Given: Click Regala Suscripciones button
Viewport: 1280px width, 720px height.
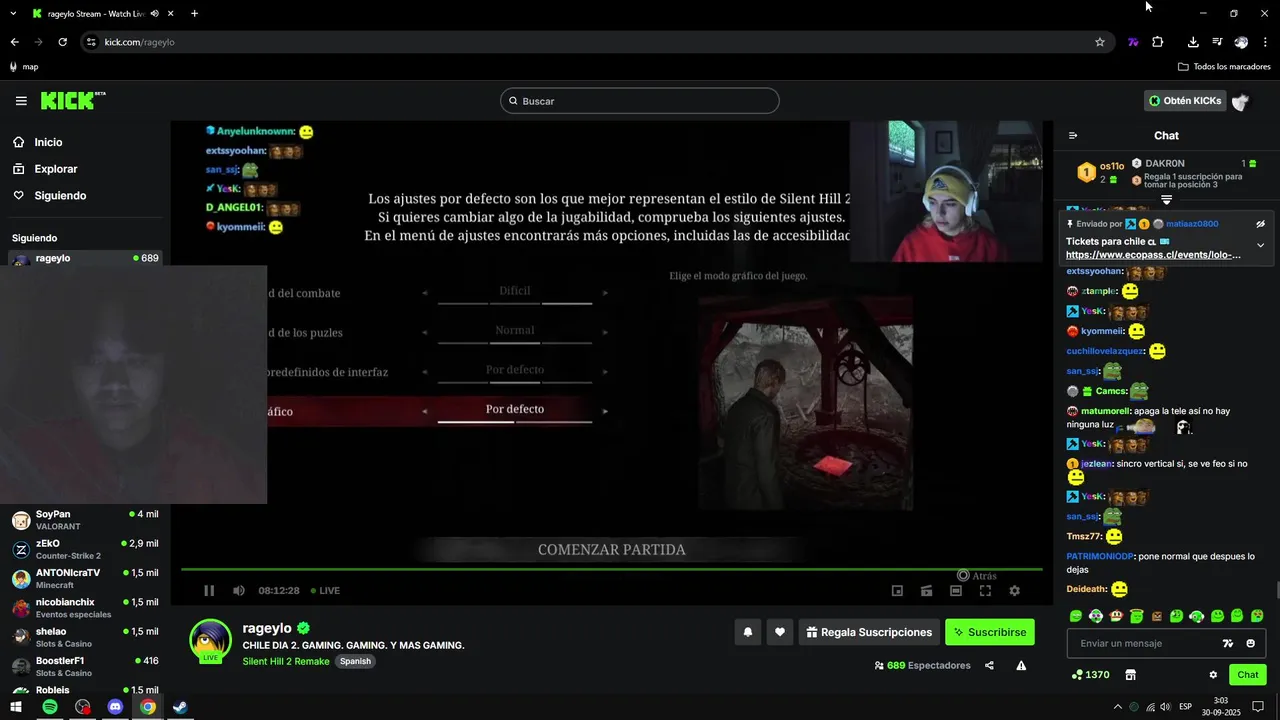Looking at the screenshot, I should 869,632.
